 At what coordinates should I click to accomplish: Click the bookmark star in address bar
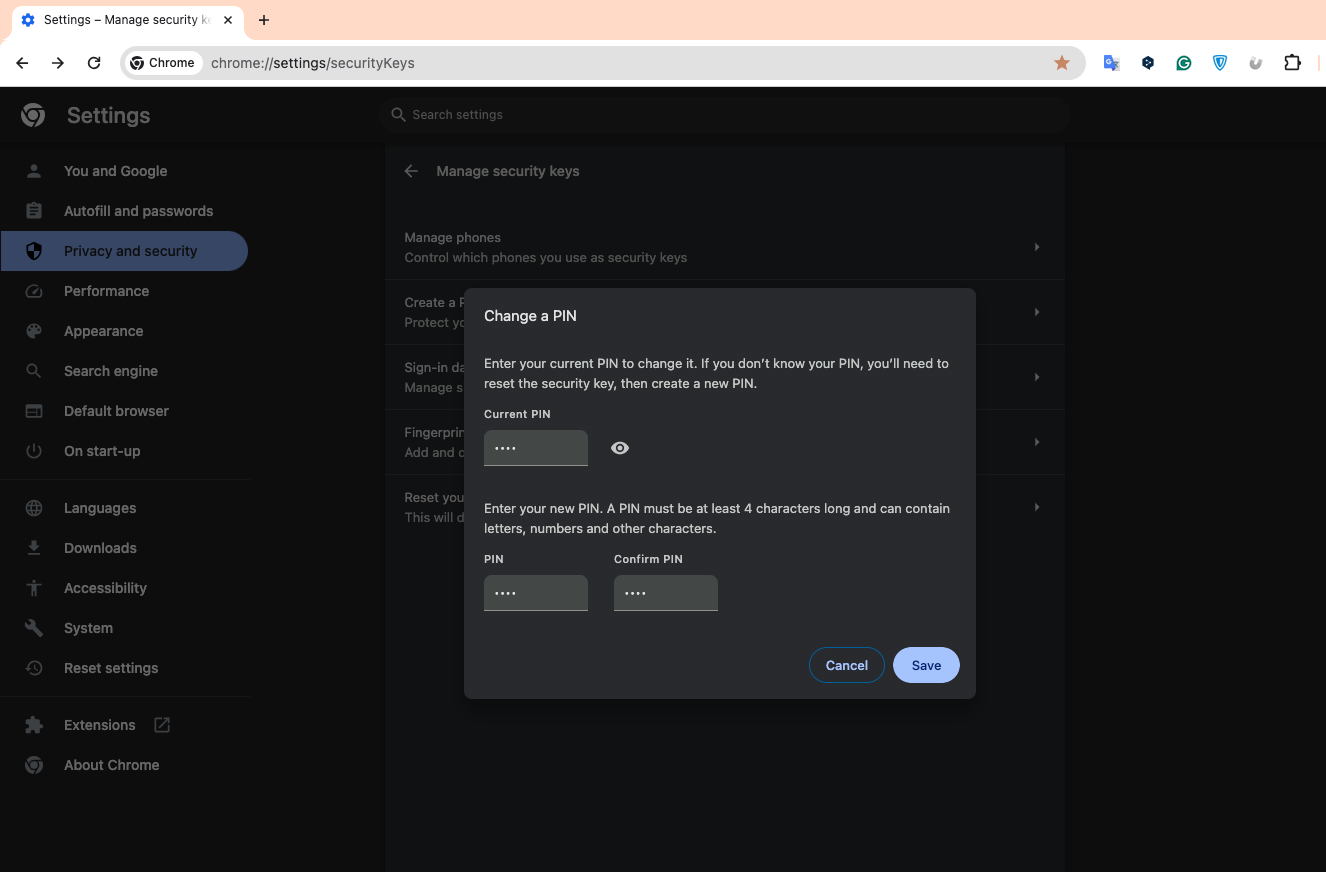pyautogui.click(x=1062, y=63)
